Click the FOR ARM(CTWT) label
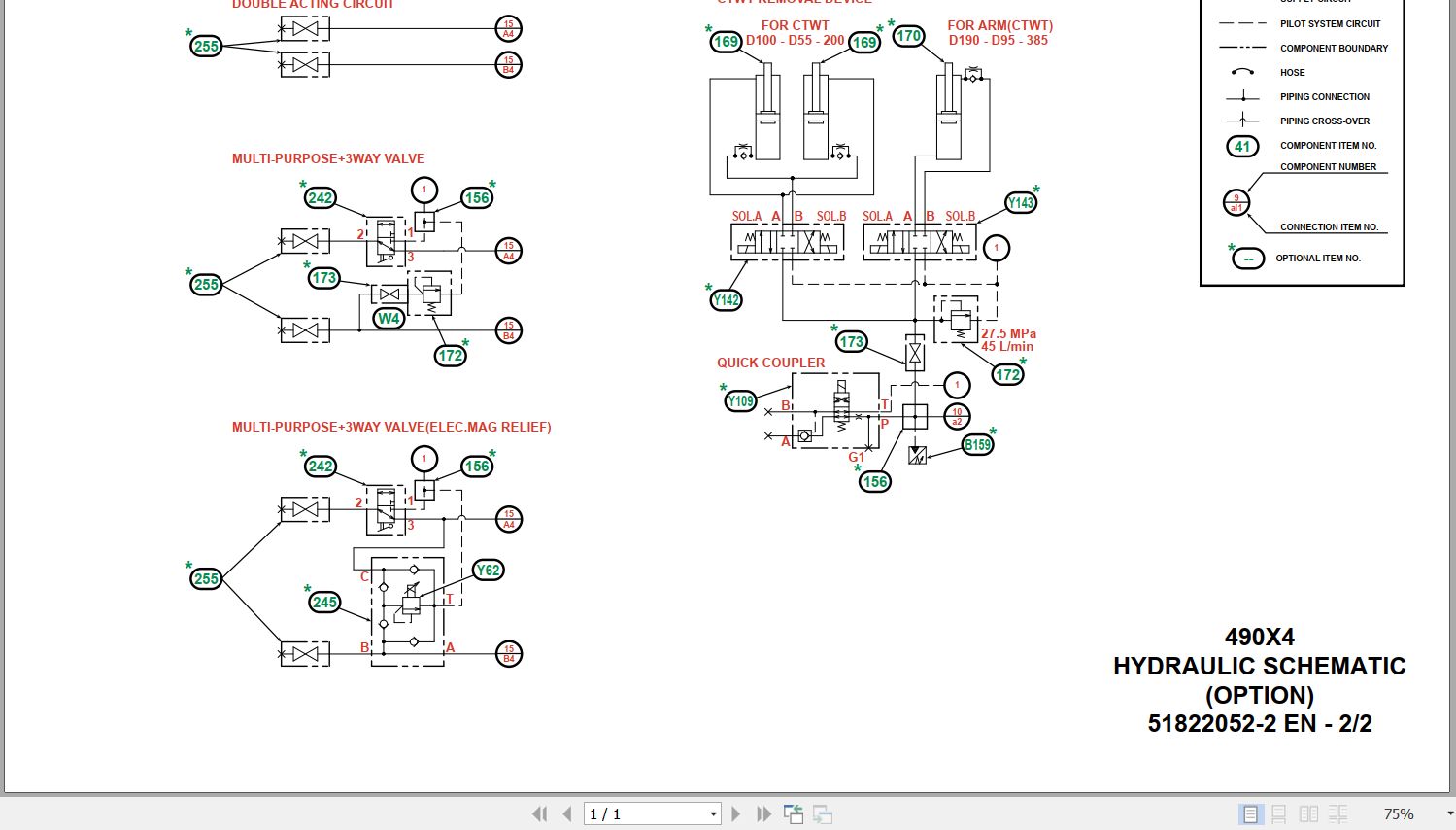 point(1000,25)
